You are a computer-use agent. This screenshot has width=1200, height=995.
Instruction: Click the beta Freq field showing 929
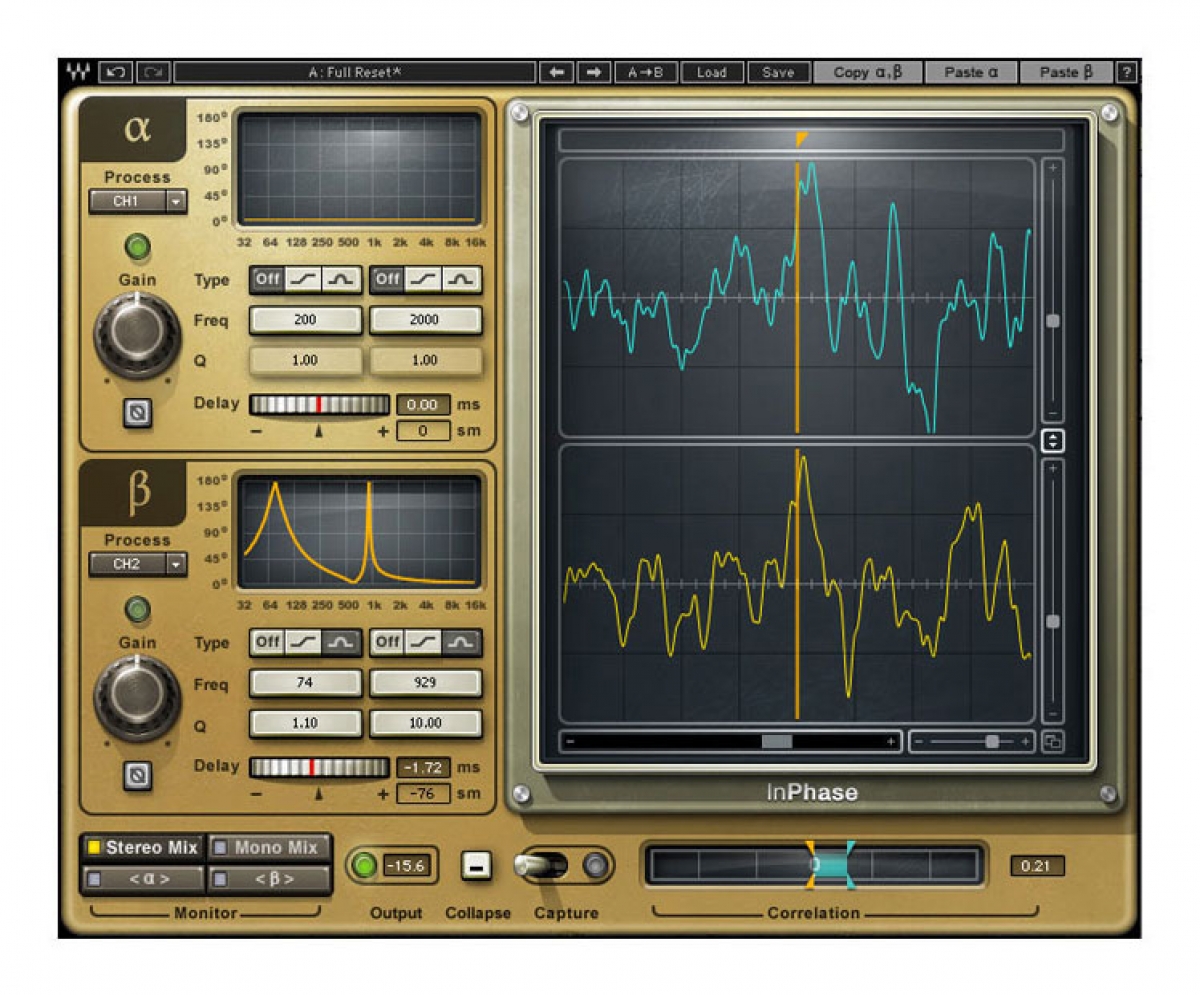tap(425, 684)
